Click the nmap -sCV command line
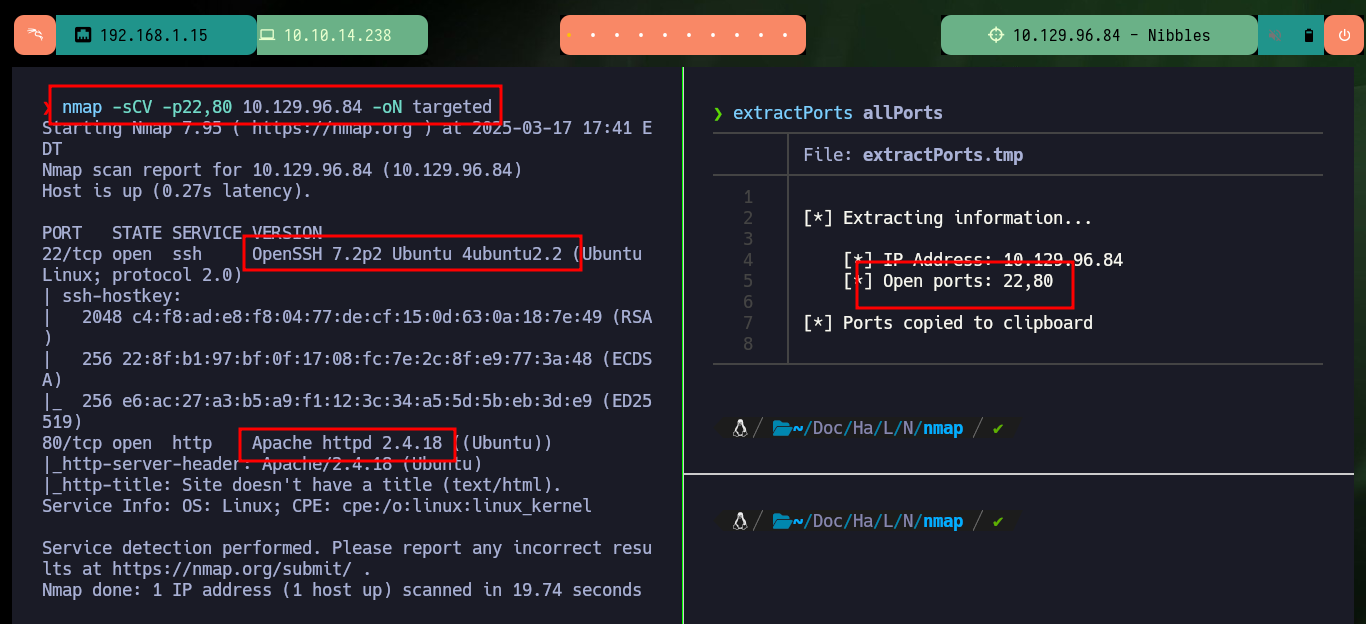Viewport: 1366px width, 624px height. [277, 107]
